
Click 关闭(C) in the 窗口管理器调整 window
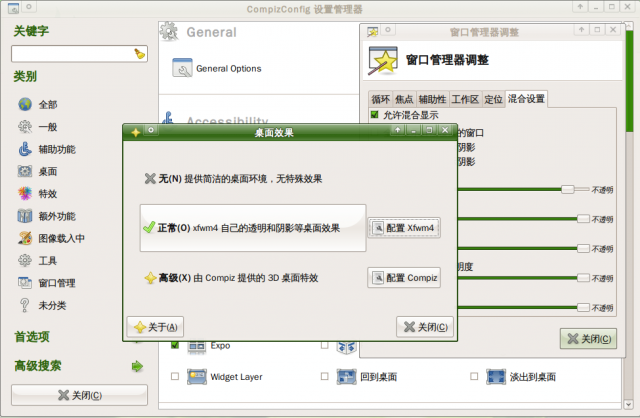pyautogui.click(x=588, y=339)
